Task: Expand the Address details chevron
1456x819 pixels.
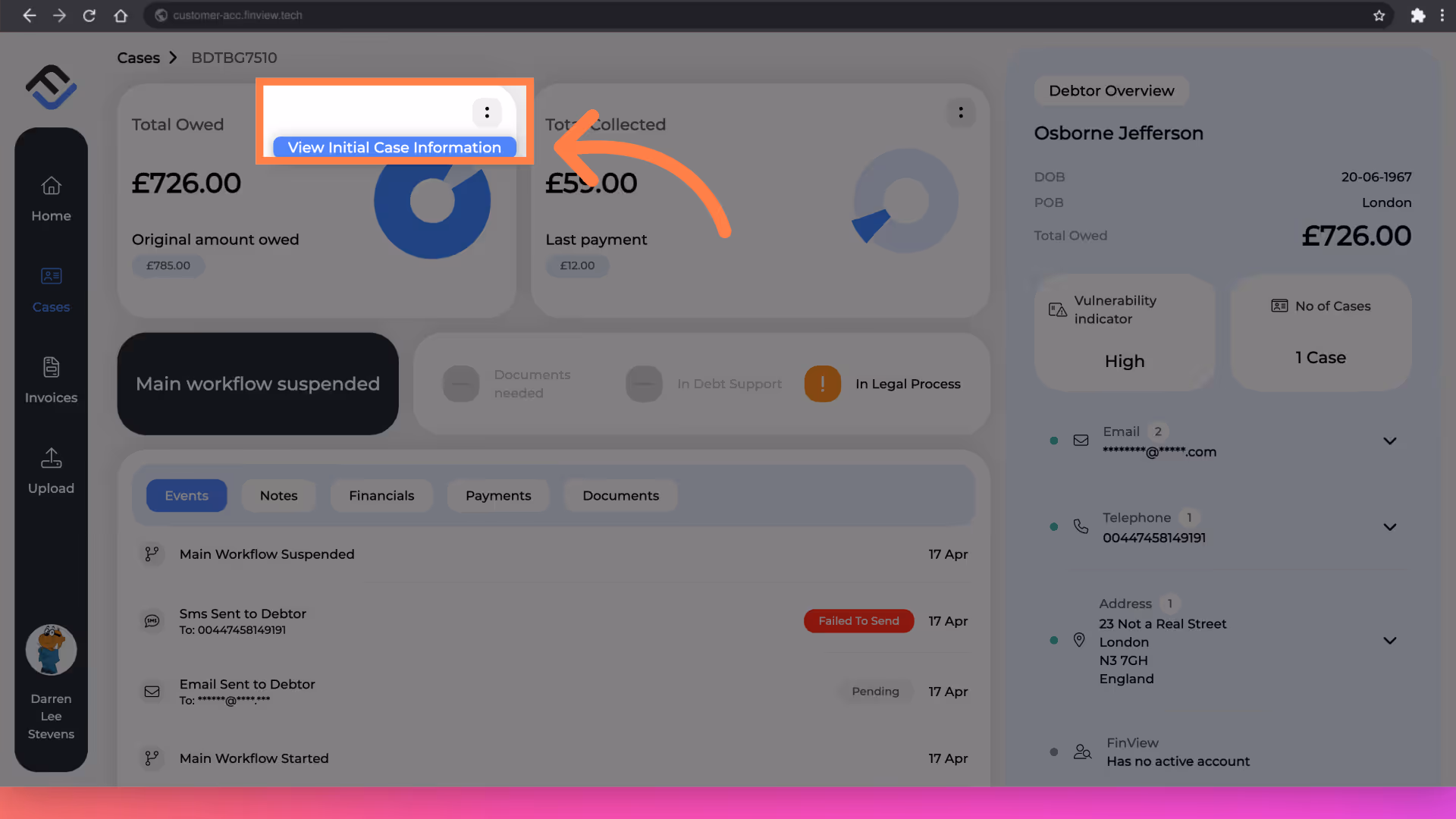Action: [x=1389, y=641]
